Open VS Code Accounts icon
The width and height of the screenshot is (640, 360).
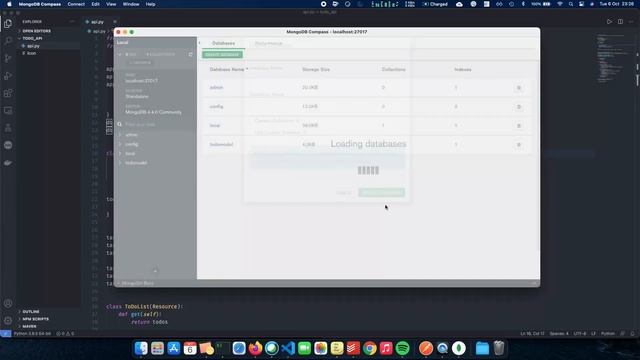(8, 303)
